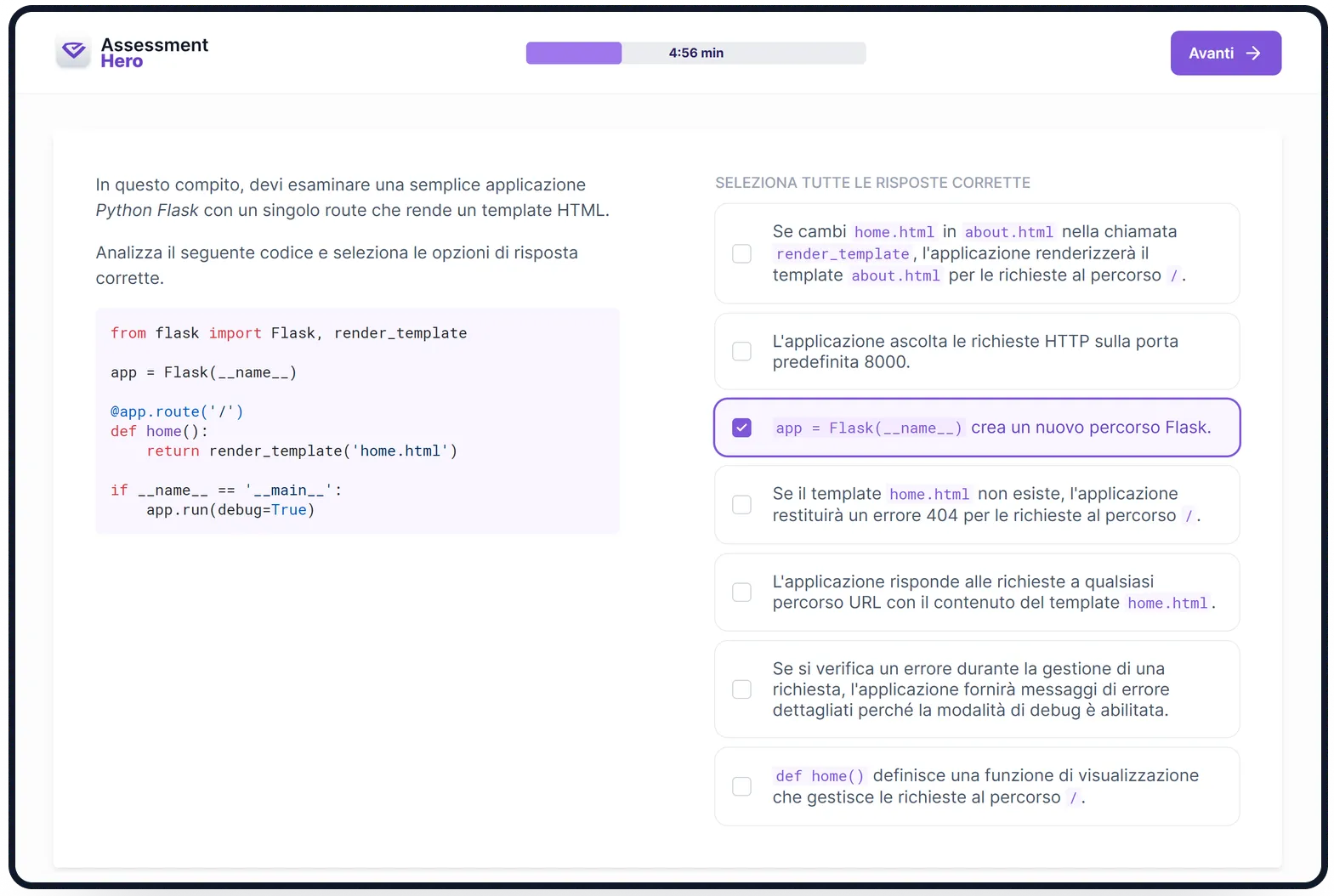1334x896 pixels.
Task: Click the code line 'app = Flask(__name__)'
Action: [x=204, y=372]
